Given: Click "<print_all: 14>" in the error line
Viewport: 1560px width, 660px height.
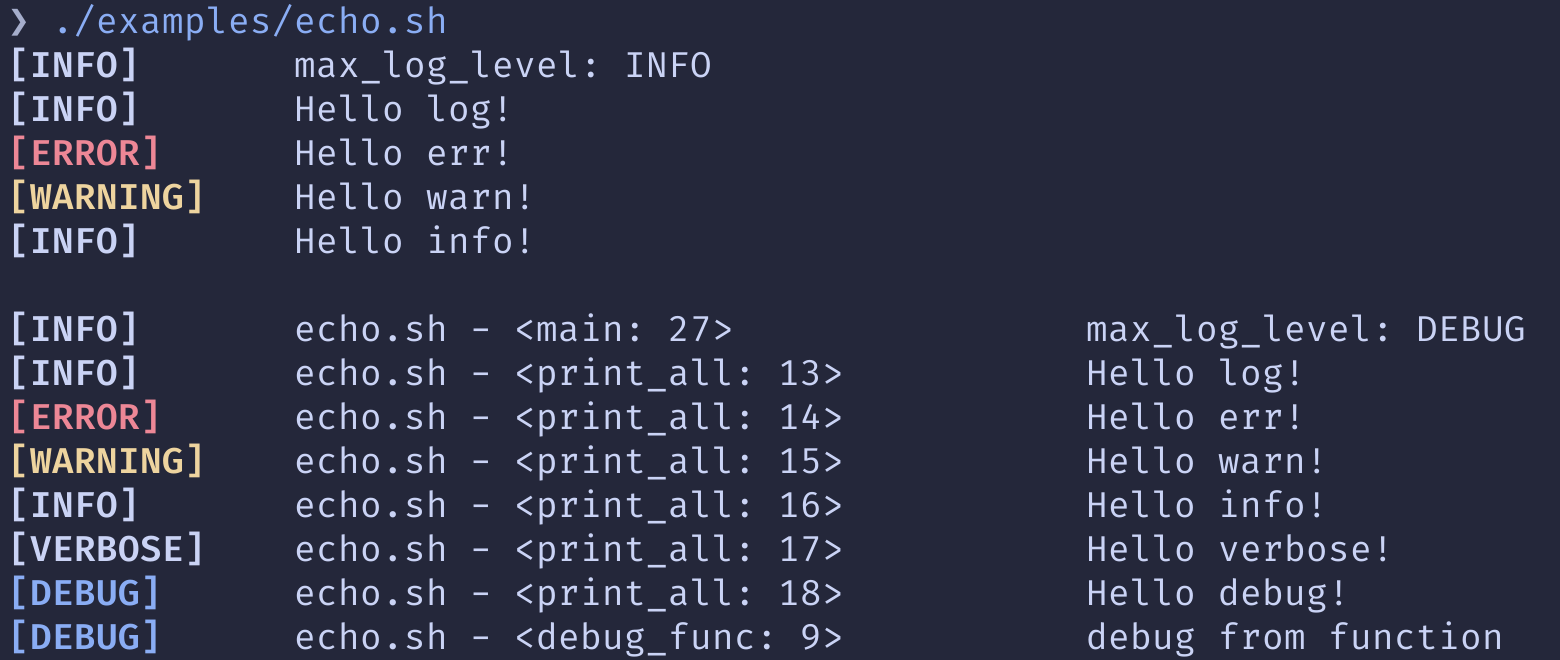Looking at the screenshot, I should tap(680, 417).
